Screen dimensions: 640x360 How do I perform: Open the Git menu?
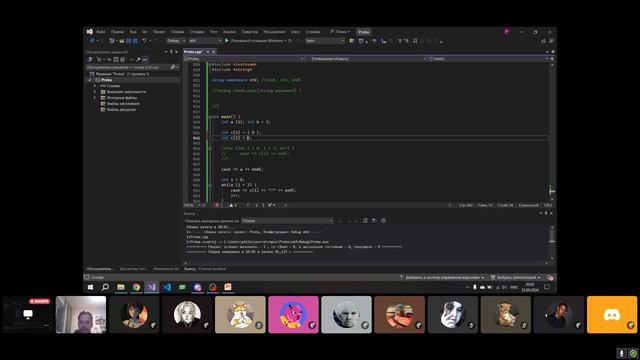(x=144, y=32)
